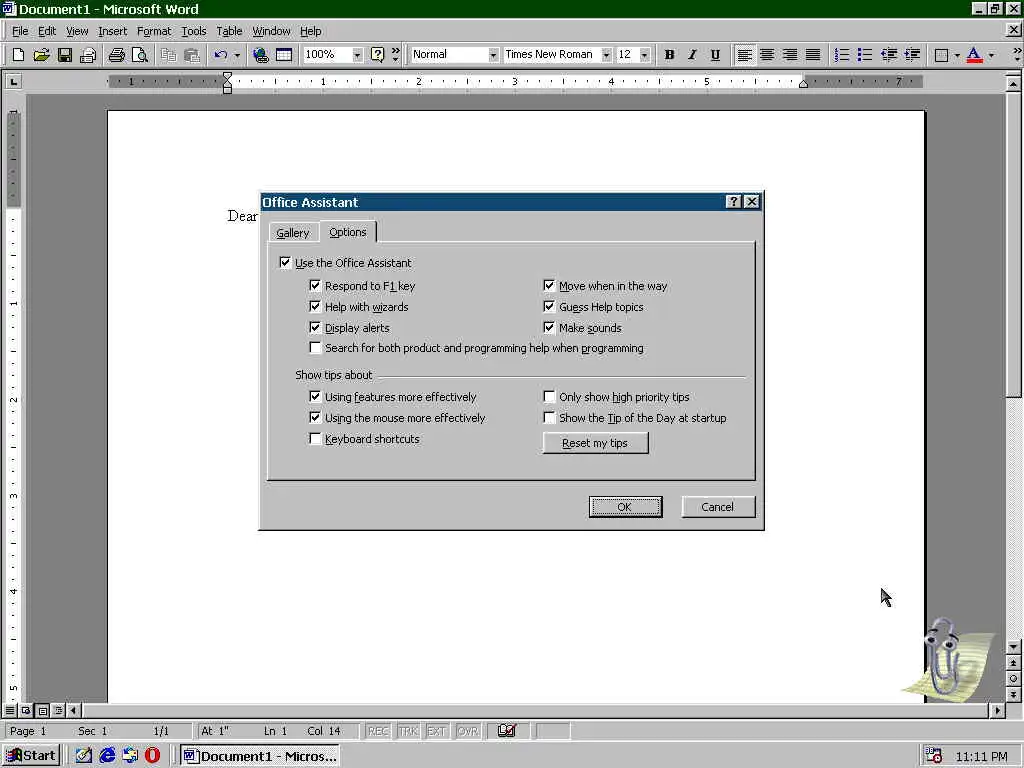Click the Undo arrow icon
Viewport: 1024px width, 768px height.
(x=221, y=55)
